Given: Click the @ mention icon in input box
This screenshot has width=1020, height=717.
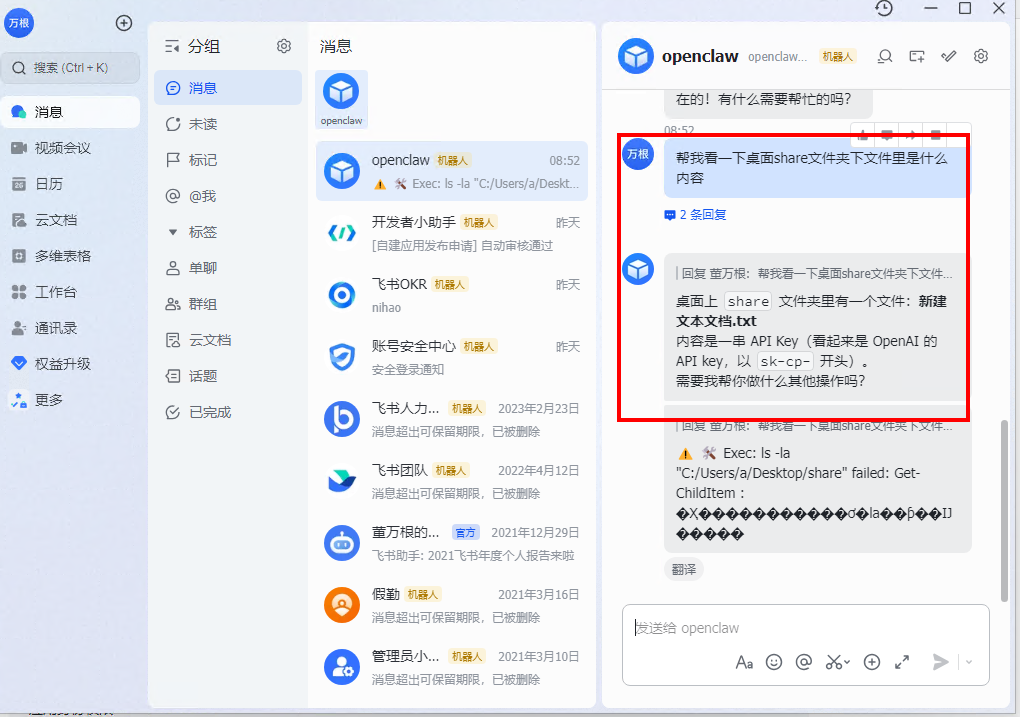Looking at the screenshot, I should (803, 662).
